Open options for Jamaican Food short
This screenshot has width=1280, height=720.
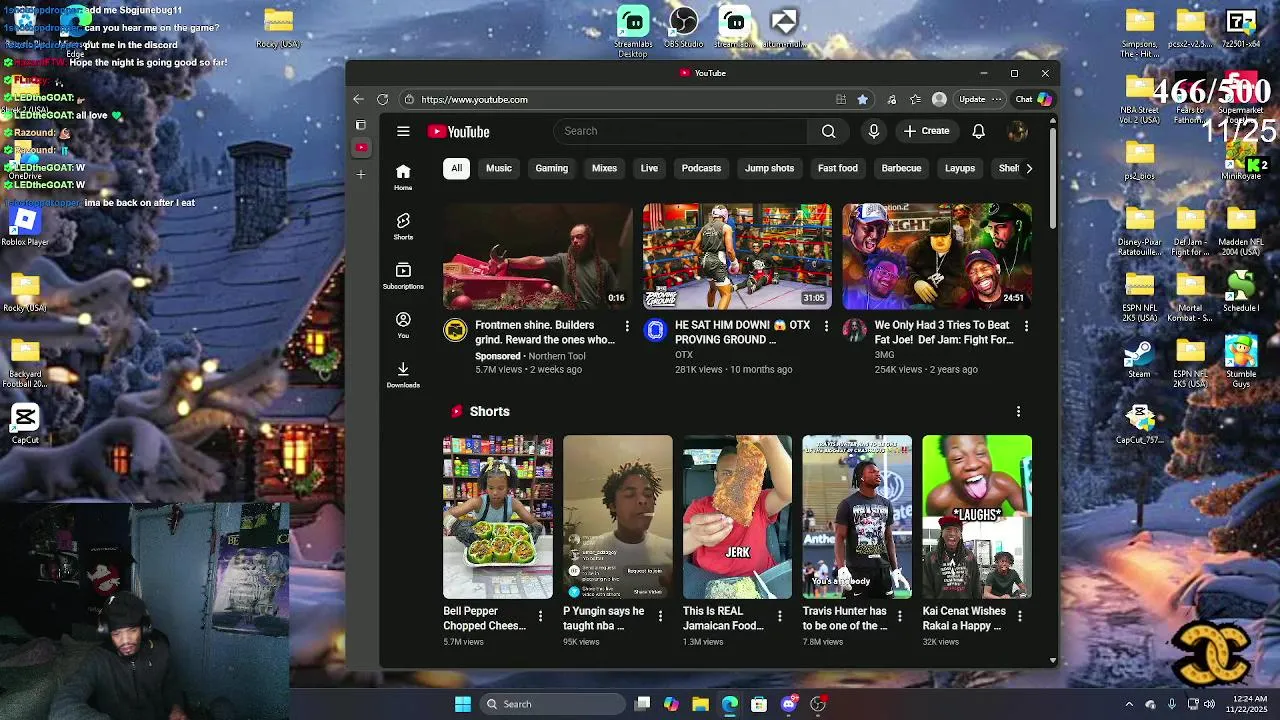780,616
